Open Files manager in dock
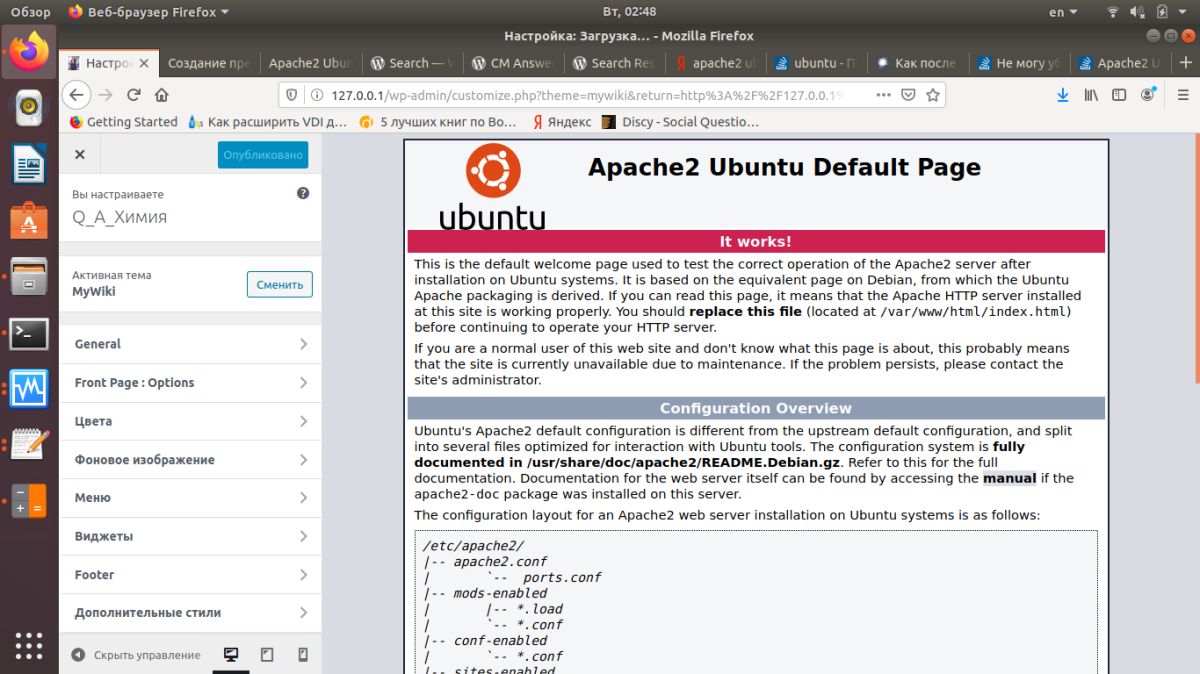1200x674 pixels. click(30, 276)
